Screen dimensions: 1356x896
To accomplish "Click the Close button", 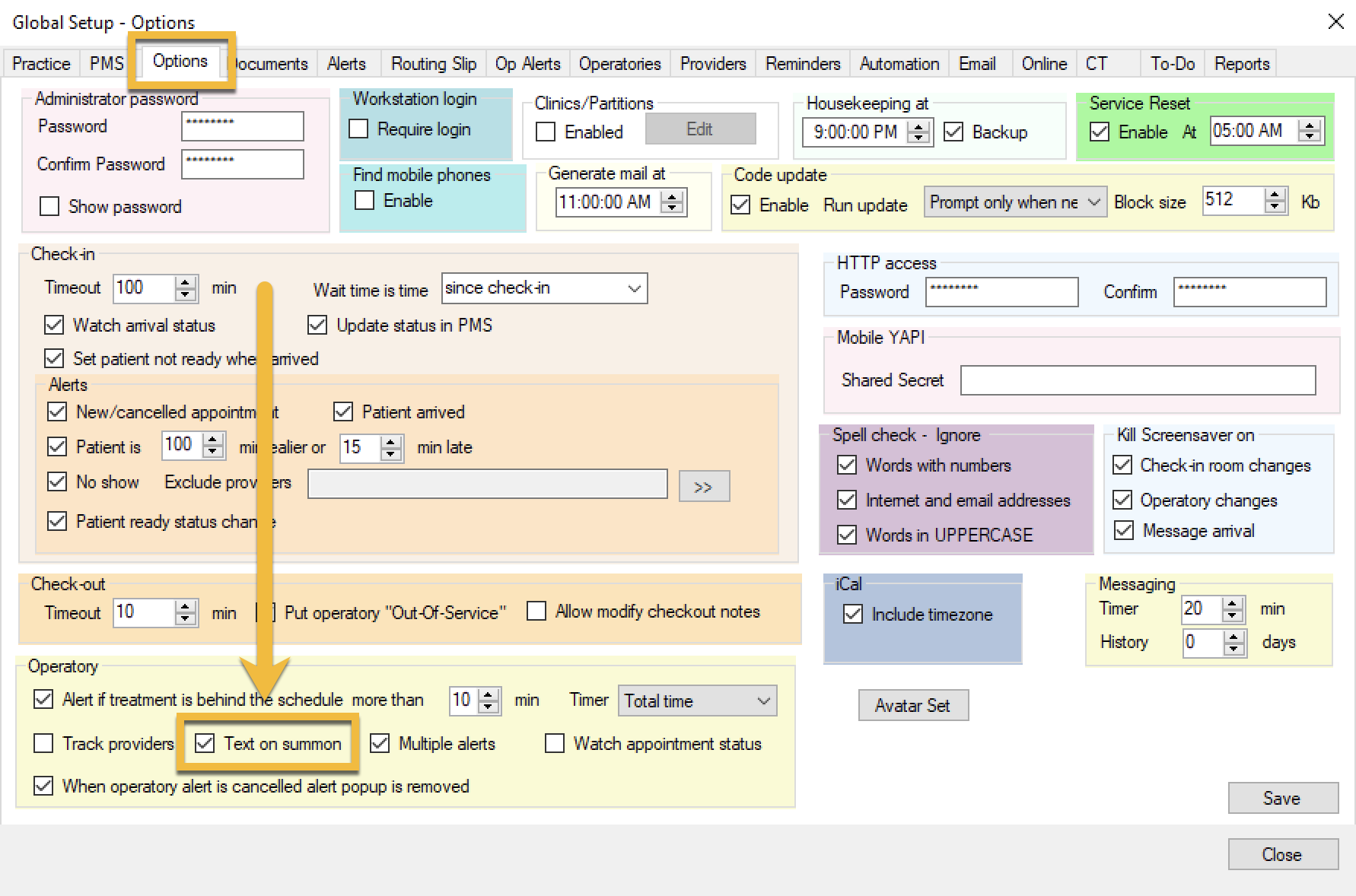I will (x=1282, y=854).
